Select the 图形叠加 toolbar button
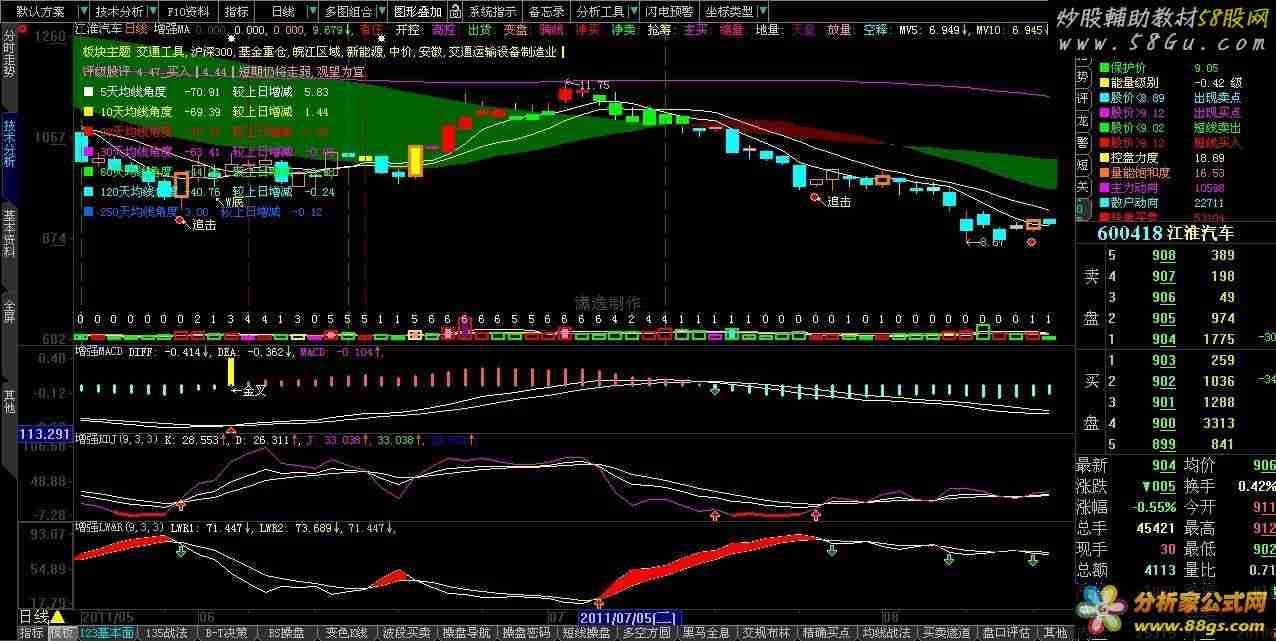This screenshot has width=1276, height=641. click(x=417, y=12)
